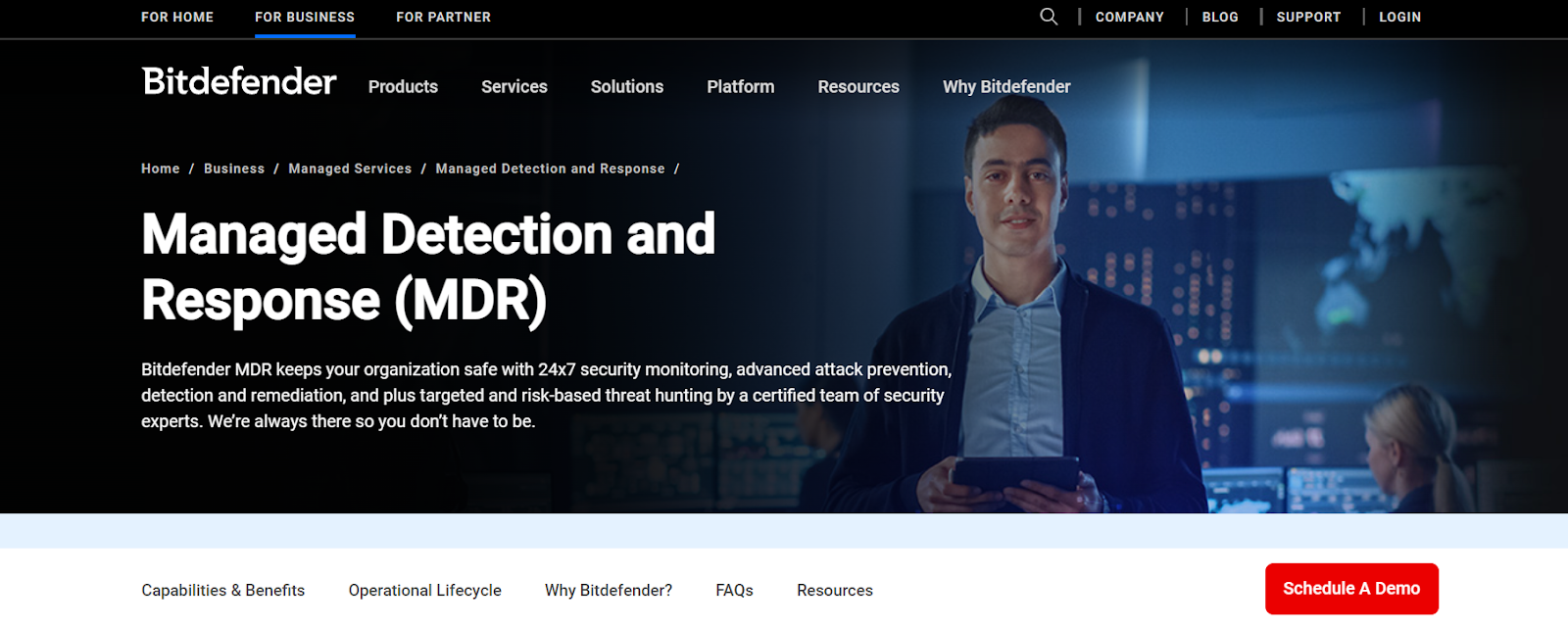This screenshot has height=627, width=1568.
Task: Click the Schedule A Demo button
Action: coord(1351,589)
